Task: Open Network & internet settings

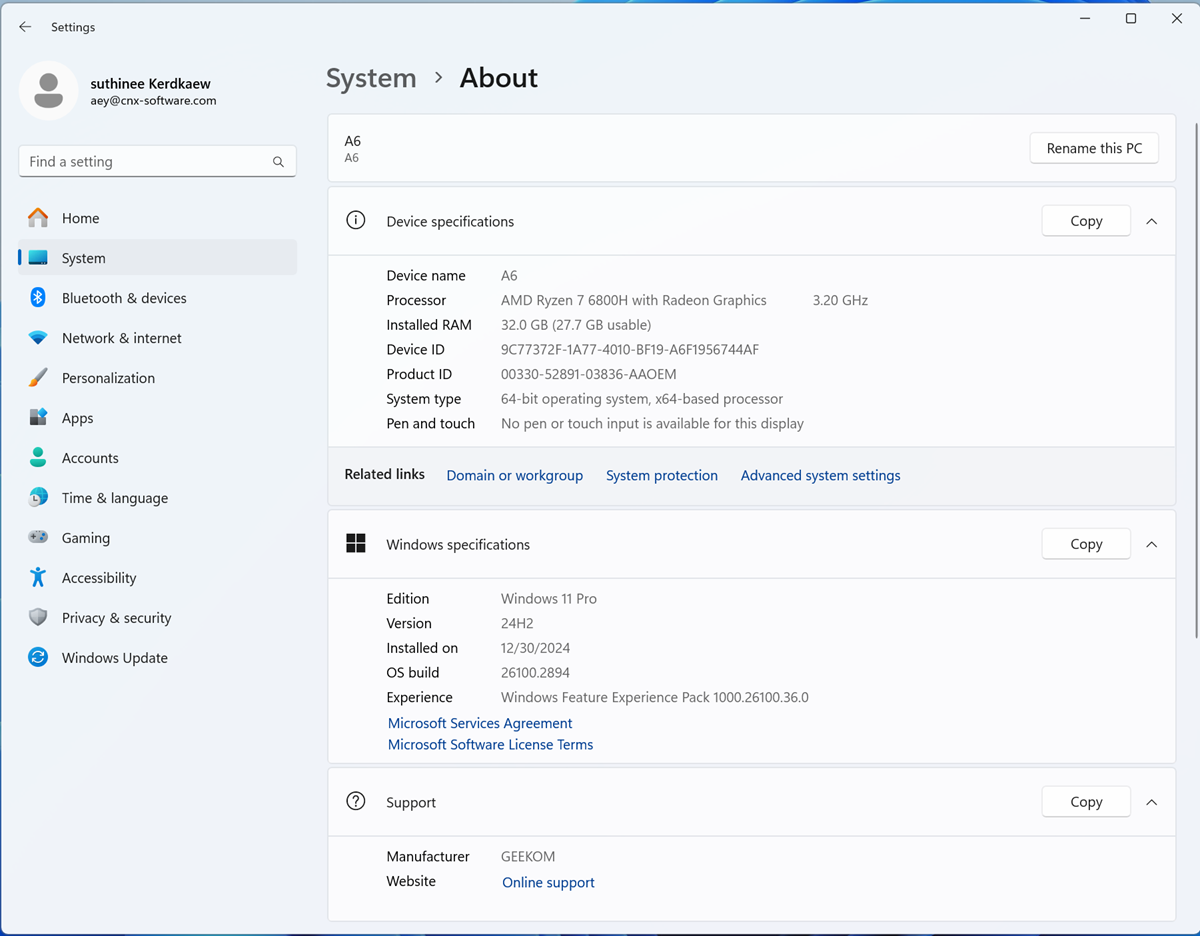Action: click(x=158, y=338)
